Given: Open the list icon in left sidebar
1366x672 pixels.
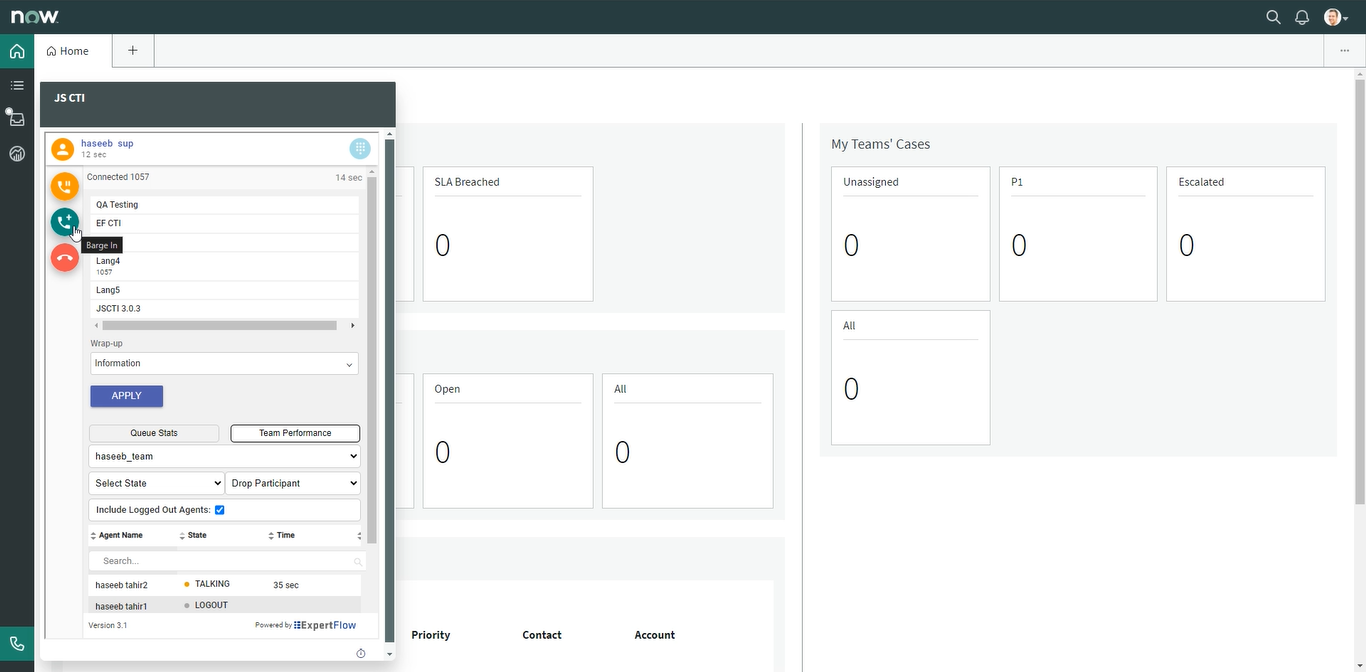Looking at the screenshot, I should tap(17, 85).
